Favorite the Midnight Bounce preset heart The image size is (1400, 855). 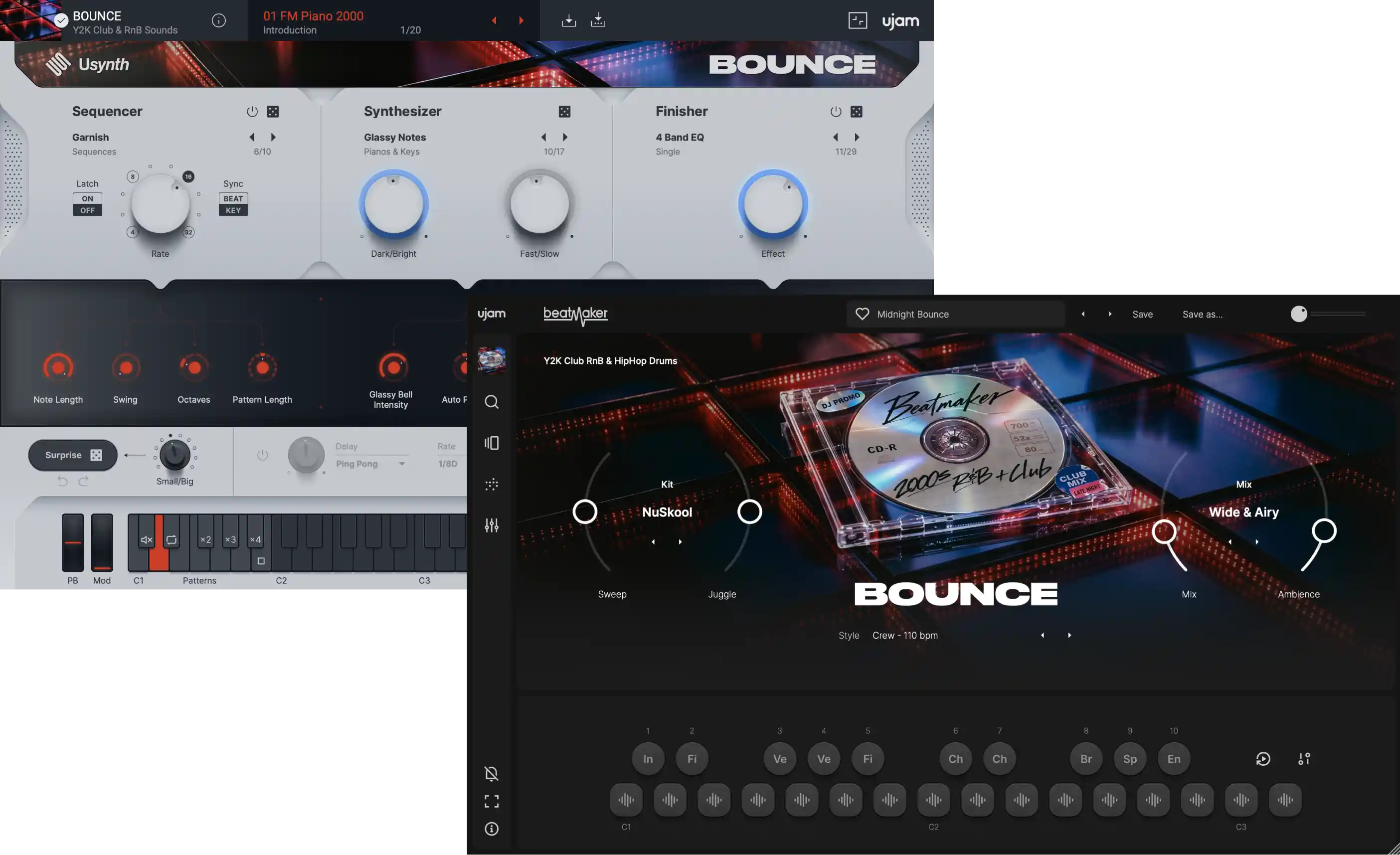pyautogui.click(x=862, y=314)
